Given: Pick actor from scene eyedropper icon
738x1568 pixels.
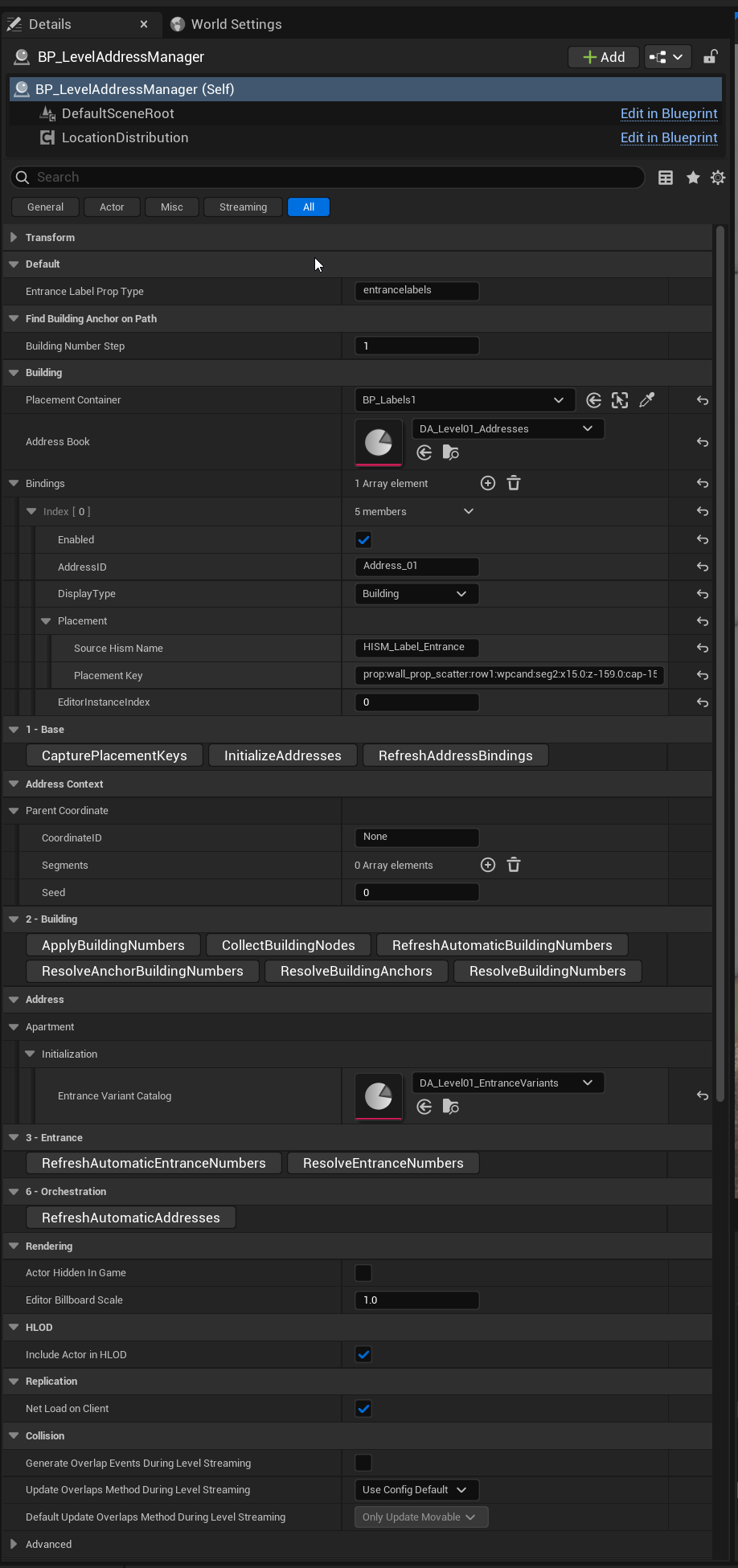Looking at the screenshot, I should (x=647, y=400).
